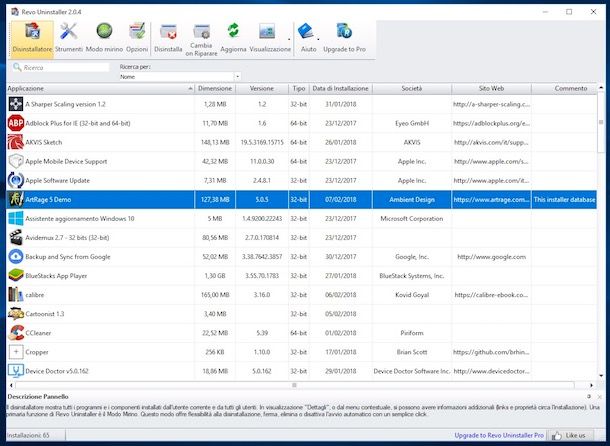
Task: Click the Like us thumbs-up button
Action: (x=571, y=435)
